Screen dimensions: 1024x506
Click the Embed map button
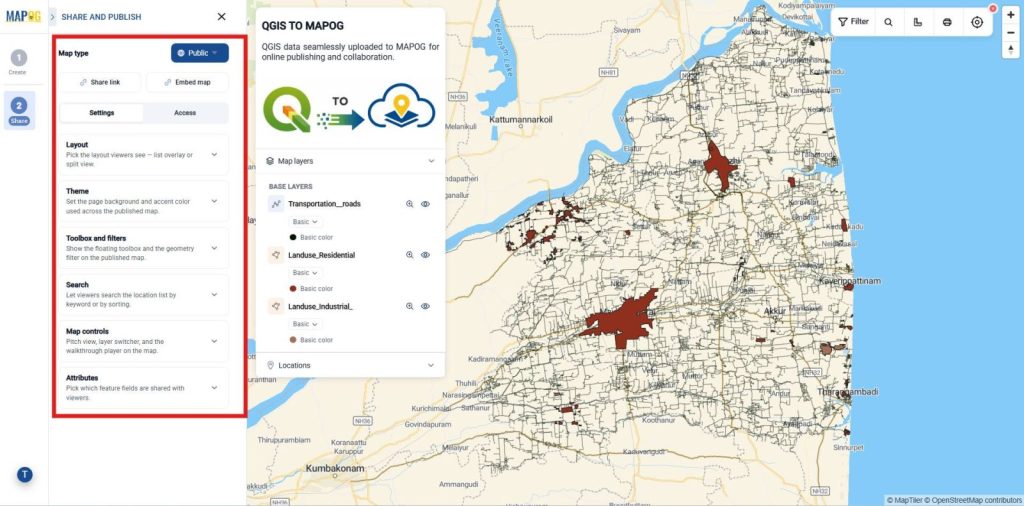pos(187,82)
